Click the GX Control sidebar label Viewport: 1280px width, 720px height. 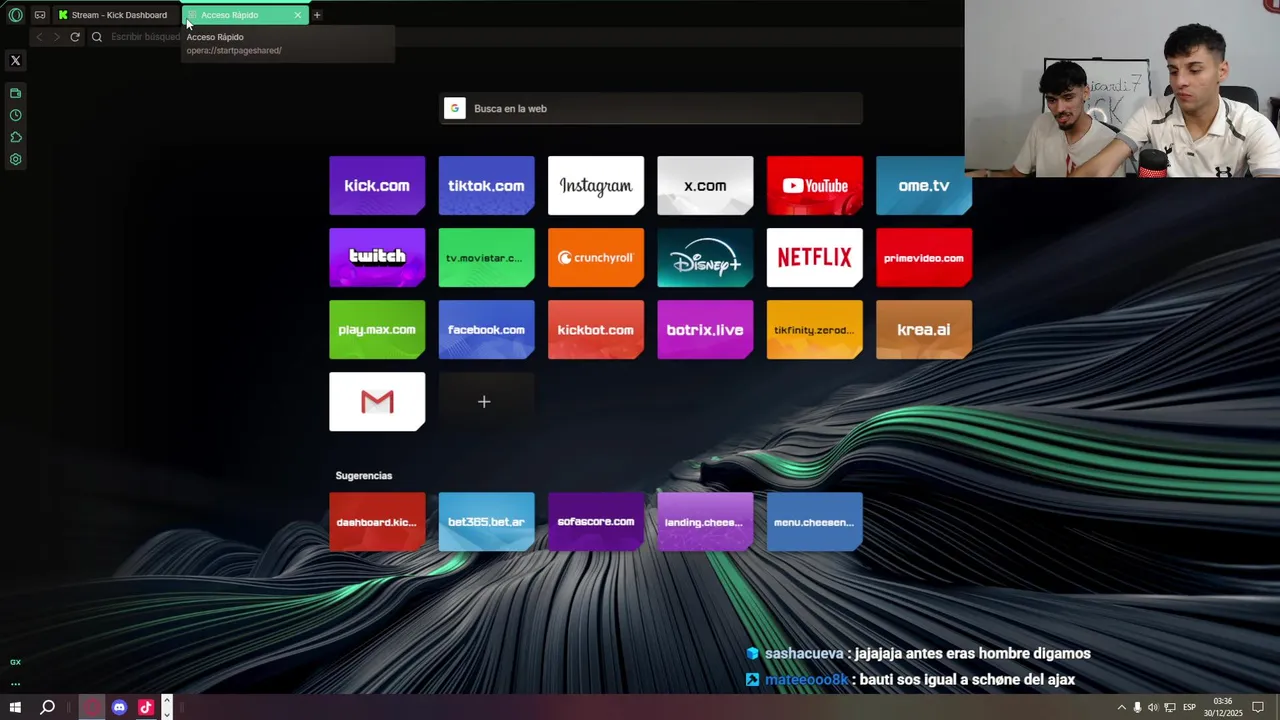(x=15, y=662)
